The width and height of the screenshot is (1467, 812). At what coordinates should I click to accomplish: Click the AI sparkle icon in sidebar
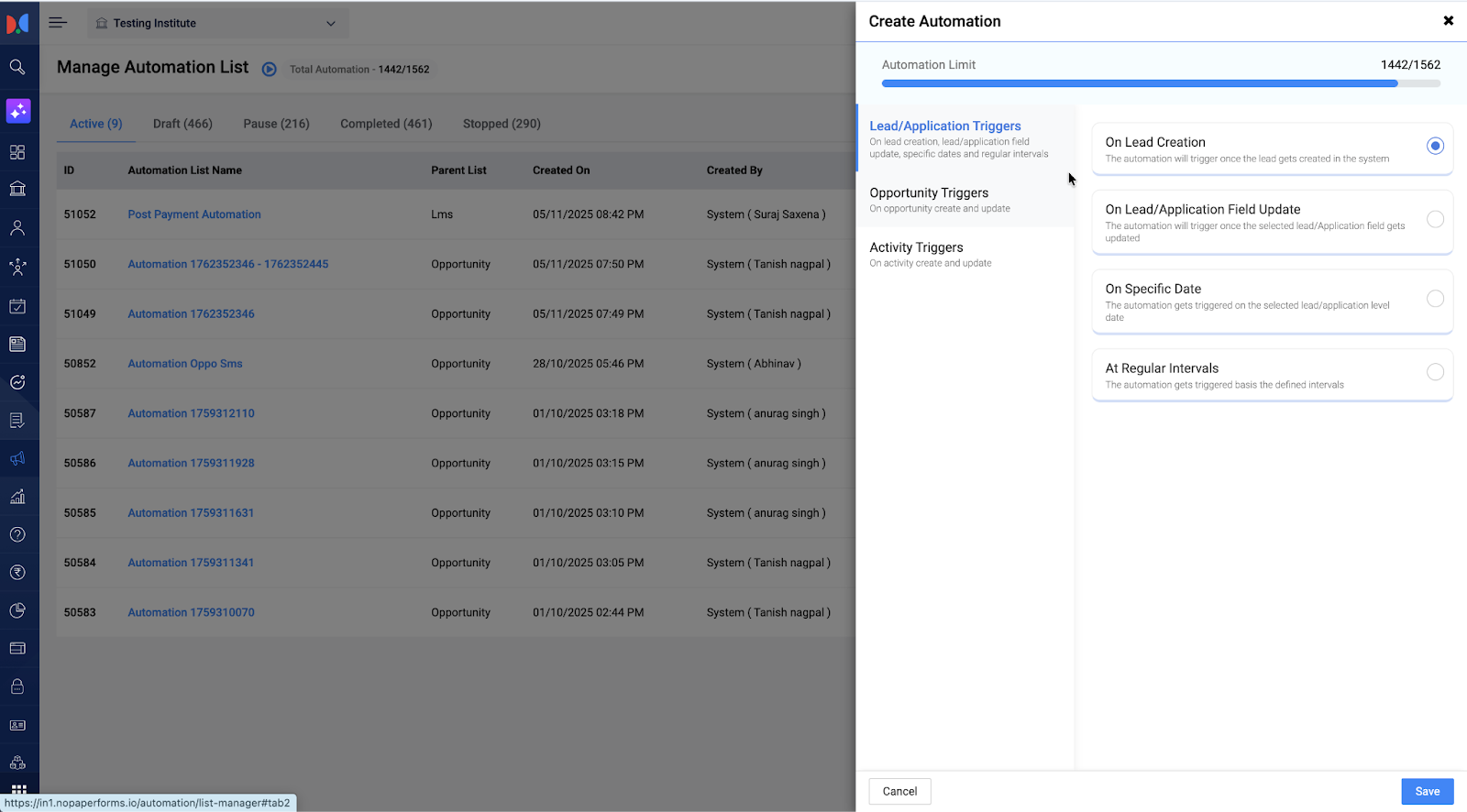18,111
